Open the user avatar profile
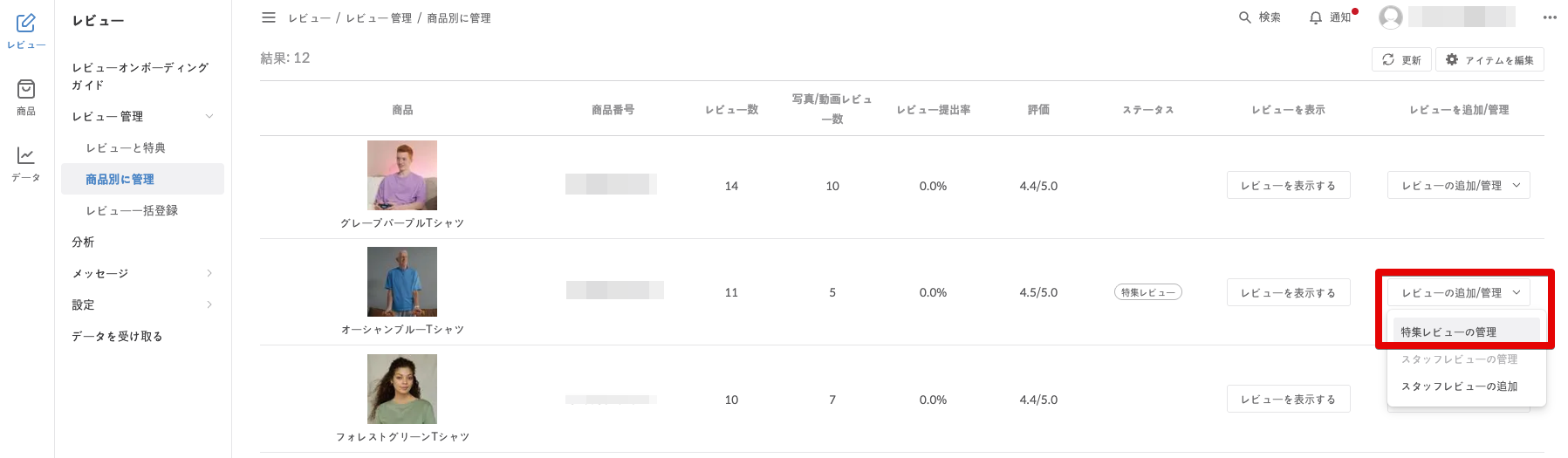 1391,17
